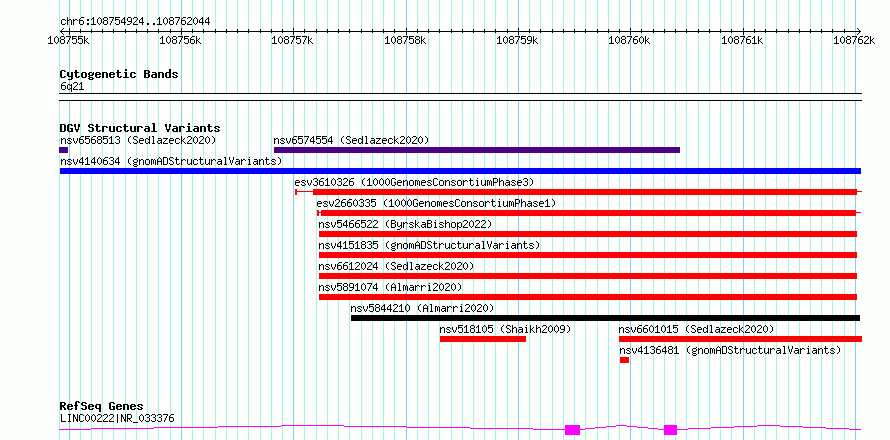Open the nsv5844210 (Almarri2020) label
The width and height of the screenshot is (890, 440).
[x=422, y=308]
